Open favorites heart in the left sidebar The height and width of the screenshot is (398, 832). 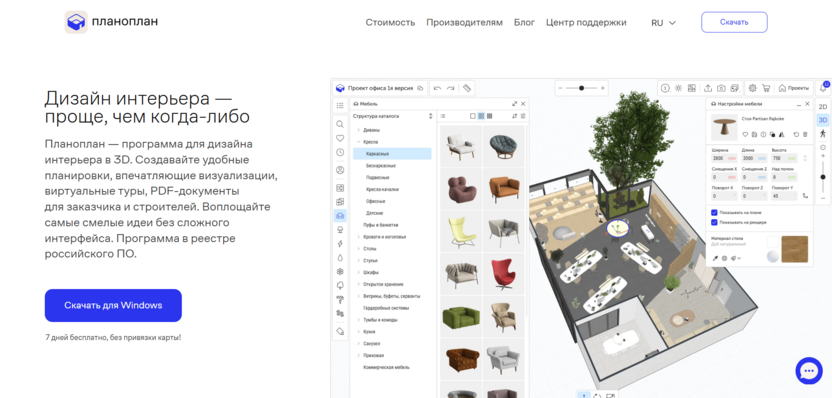point(340,138)
